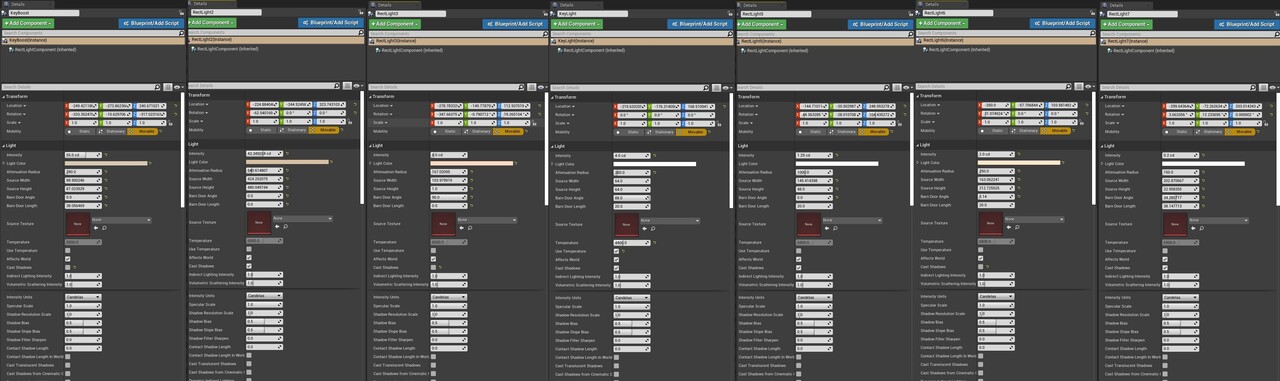
Task: Open Source Texture None dropdown in RectLight2 panel
Action: click(x=304, y=219)
